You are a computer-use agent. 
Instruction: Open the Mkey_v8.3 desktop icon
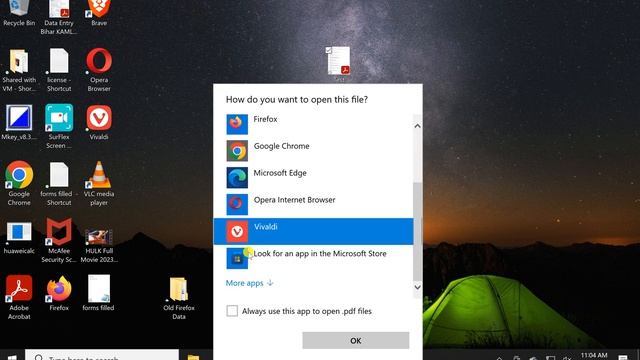[19, 123]
